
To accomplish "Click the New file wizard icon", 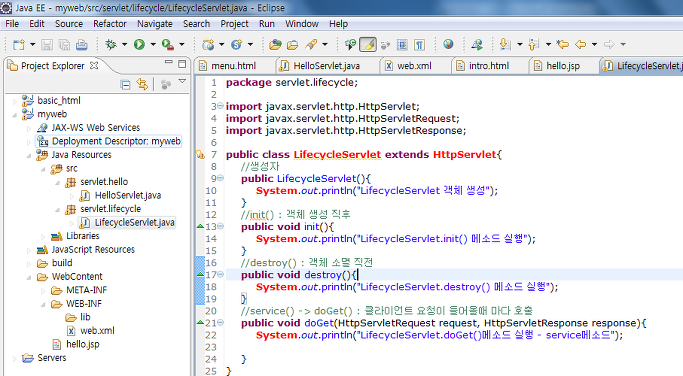I will (19, 44).
